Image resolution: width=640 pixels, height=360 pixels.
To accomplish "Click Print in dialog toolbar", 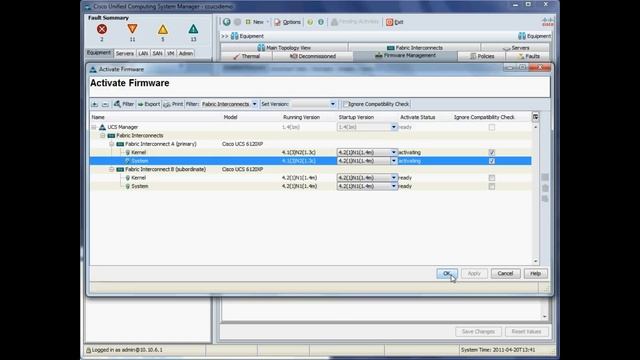I will click(173, 104).
